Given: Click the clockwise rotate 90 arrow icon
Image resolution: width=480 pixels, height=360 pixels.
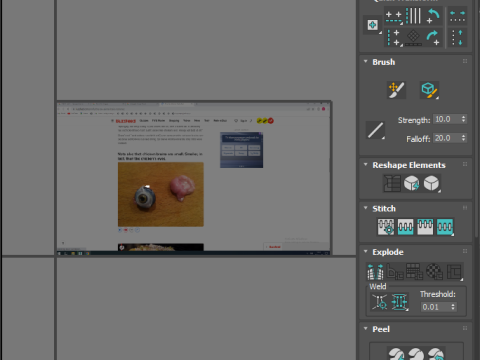Looking at the screenshot, I should pyautogui.click(x=433, y=37).
